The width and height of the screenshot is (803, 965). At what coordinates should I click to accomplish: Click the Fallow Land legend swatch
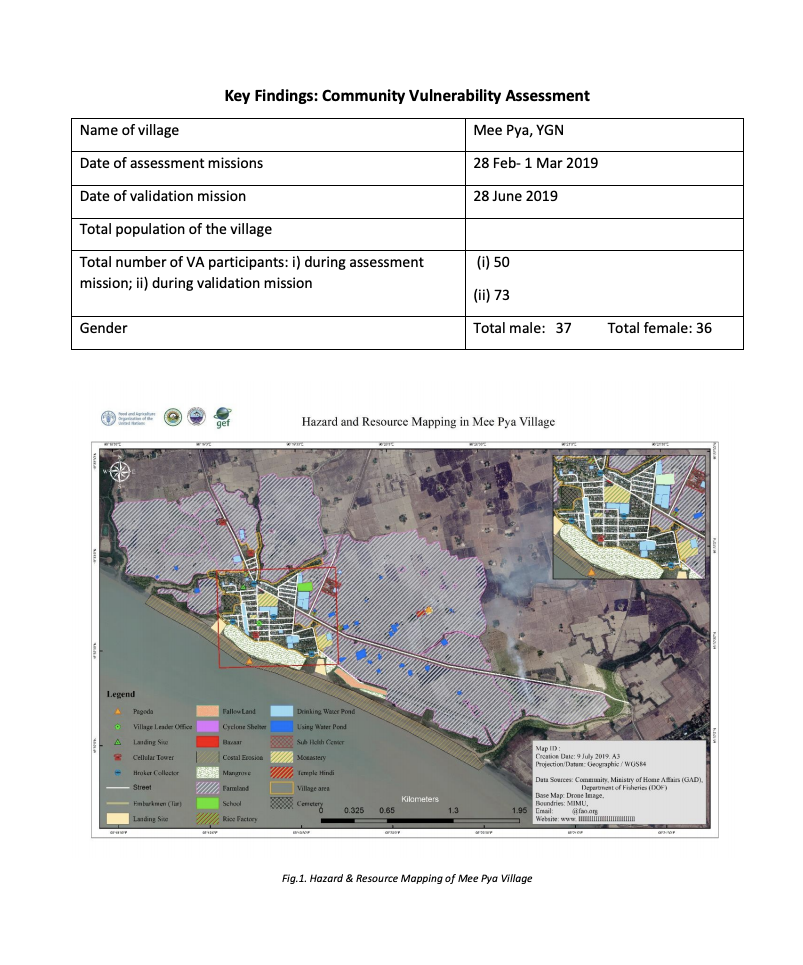207,711
